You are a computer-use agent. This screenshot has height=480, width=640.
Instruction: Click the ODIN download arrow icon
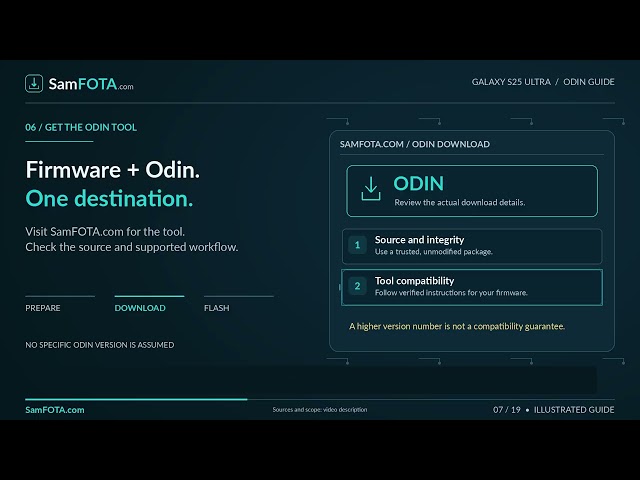(371, 189)
